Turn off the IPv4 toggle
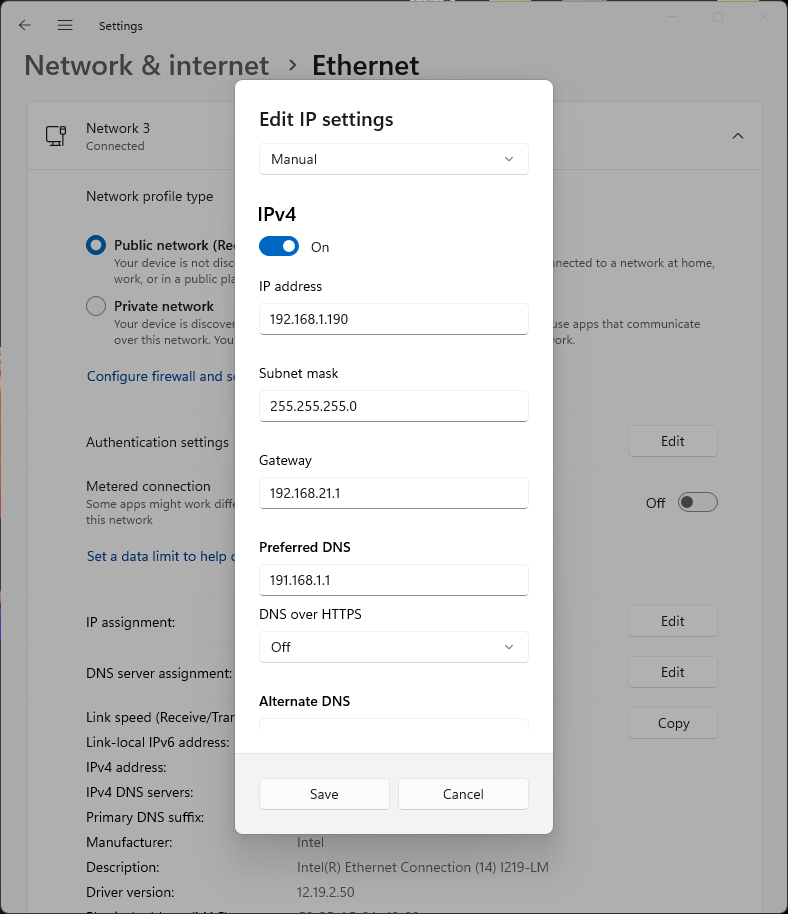Image resolution: width=788 pixels, height=914 pixels. click(x=279, y=246)
